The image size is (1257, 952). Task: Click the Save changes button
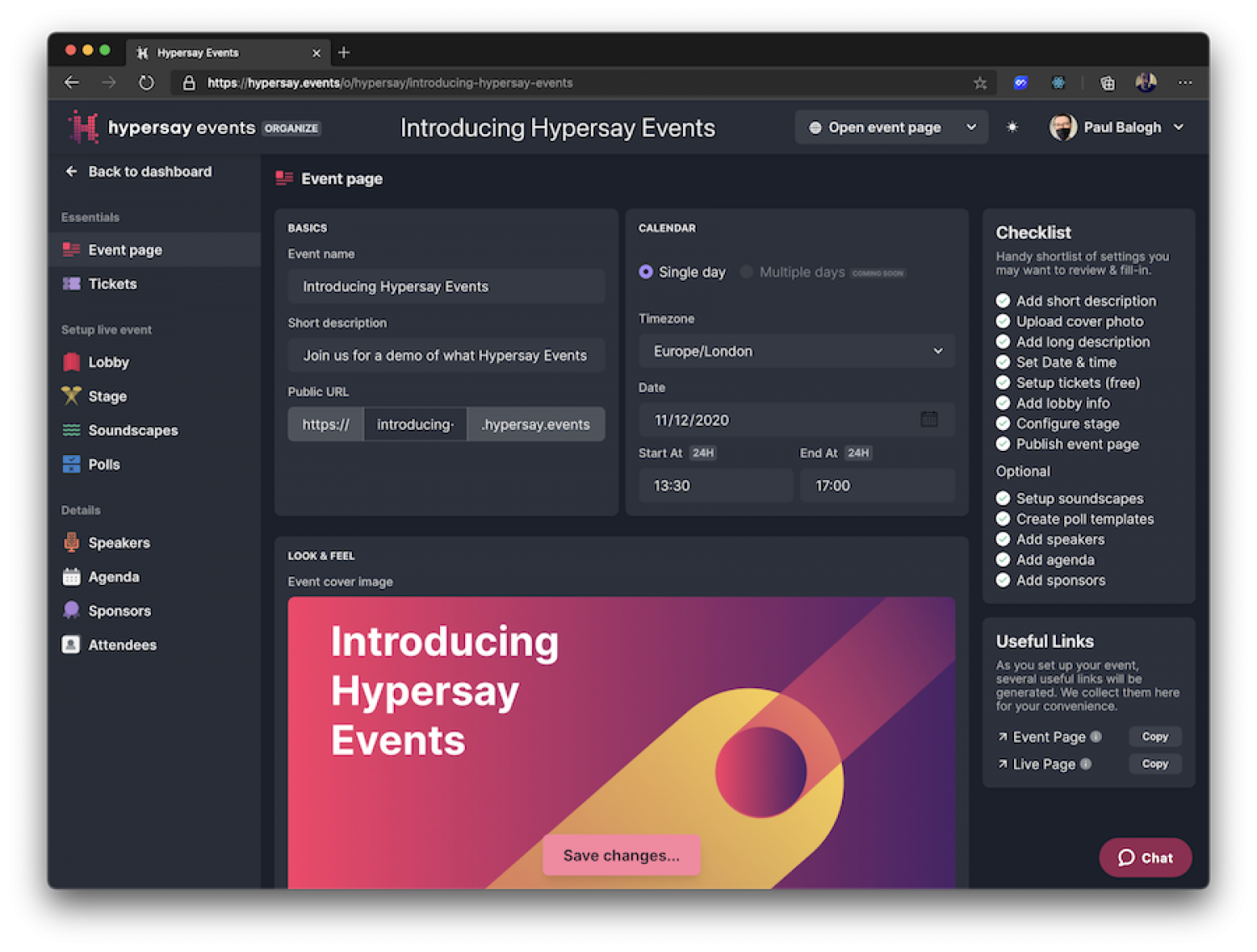pyautogui.click(x=621, y=855)
